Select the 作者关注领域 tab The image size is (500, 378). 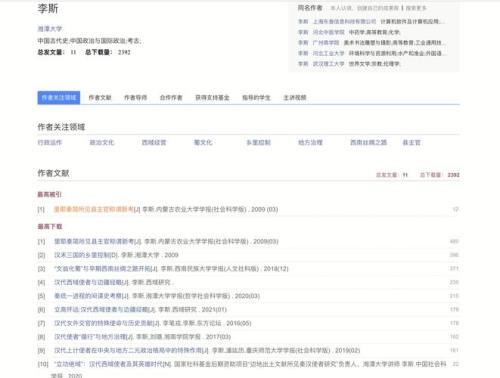(x=59, y=98)
